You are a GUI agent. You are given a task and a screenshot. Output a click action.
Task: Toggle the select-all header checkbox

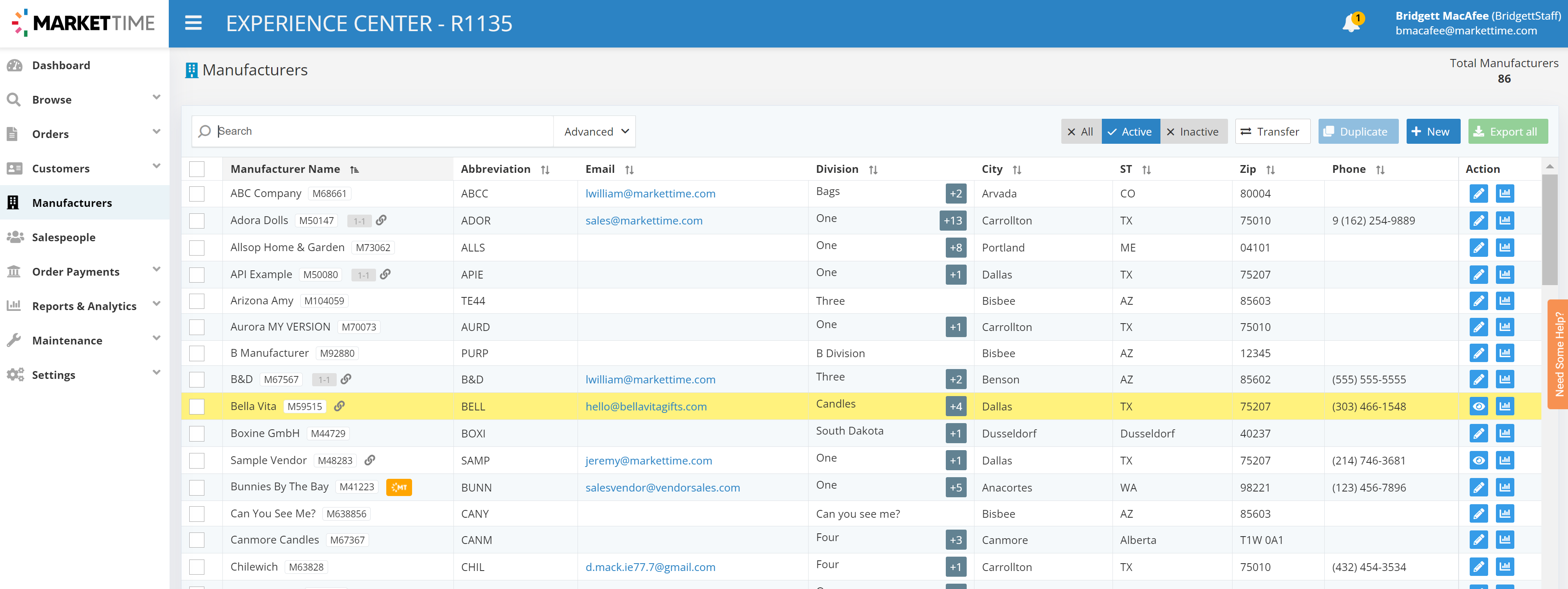(197, 169)
